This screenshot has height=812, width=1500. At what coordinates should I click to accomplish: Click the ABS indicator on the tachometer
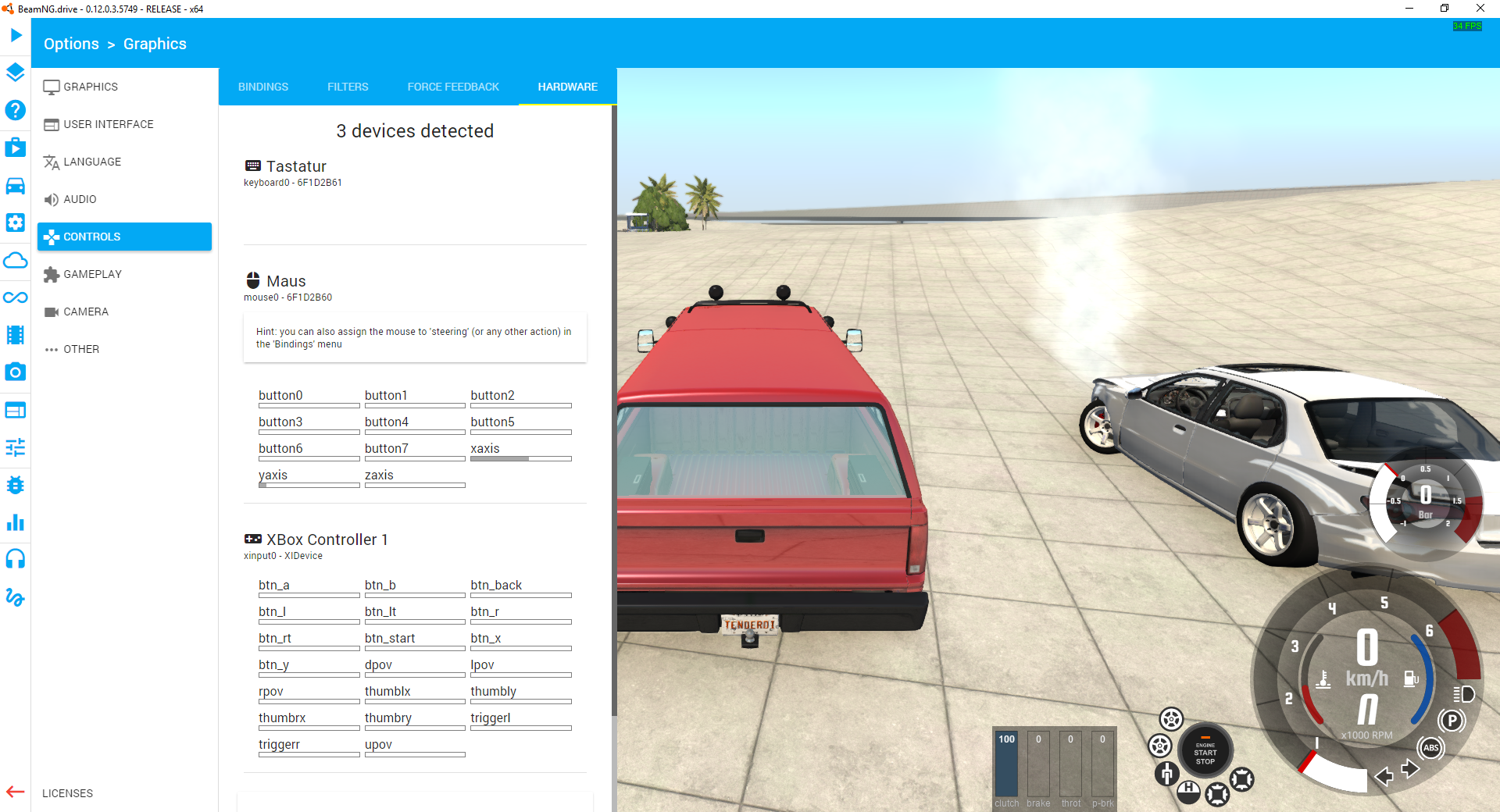(1430, 748)
